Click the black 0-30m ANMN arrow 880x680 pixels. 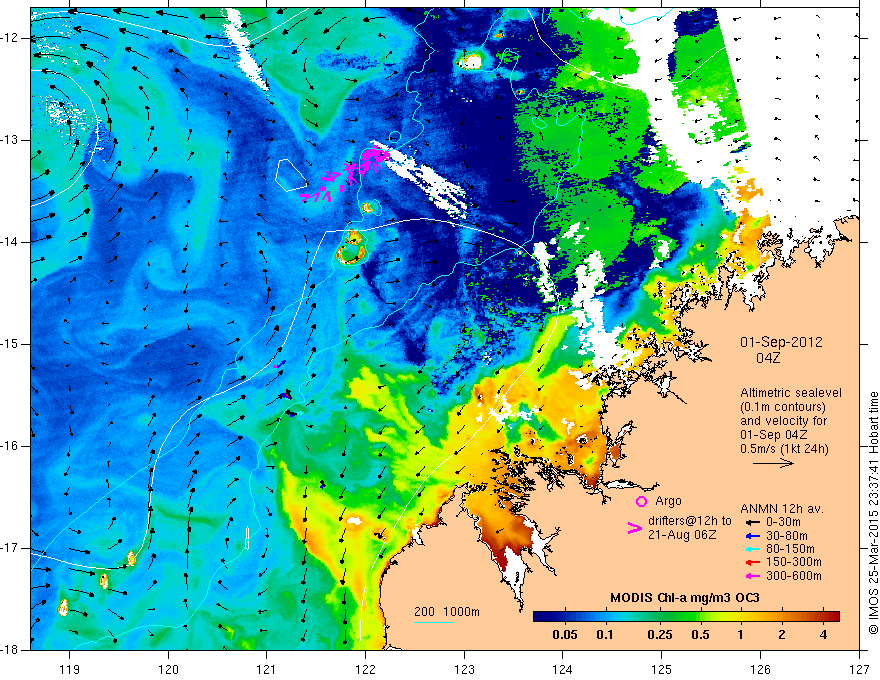tap(752, 522)
